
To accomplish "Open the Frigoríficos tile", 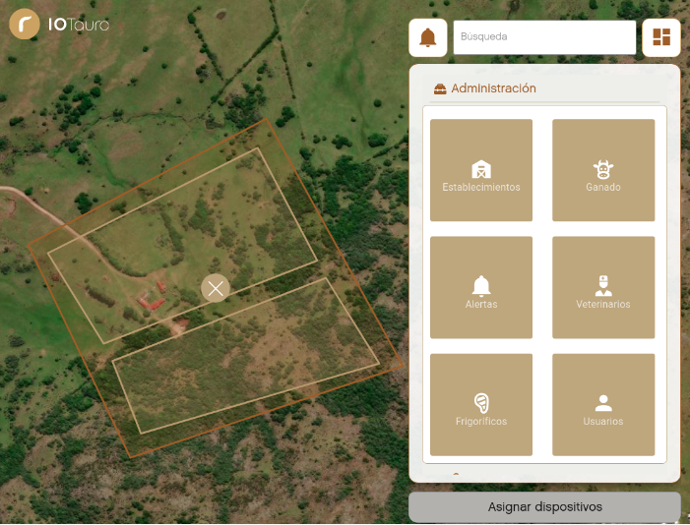I will 481,404.
